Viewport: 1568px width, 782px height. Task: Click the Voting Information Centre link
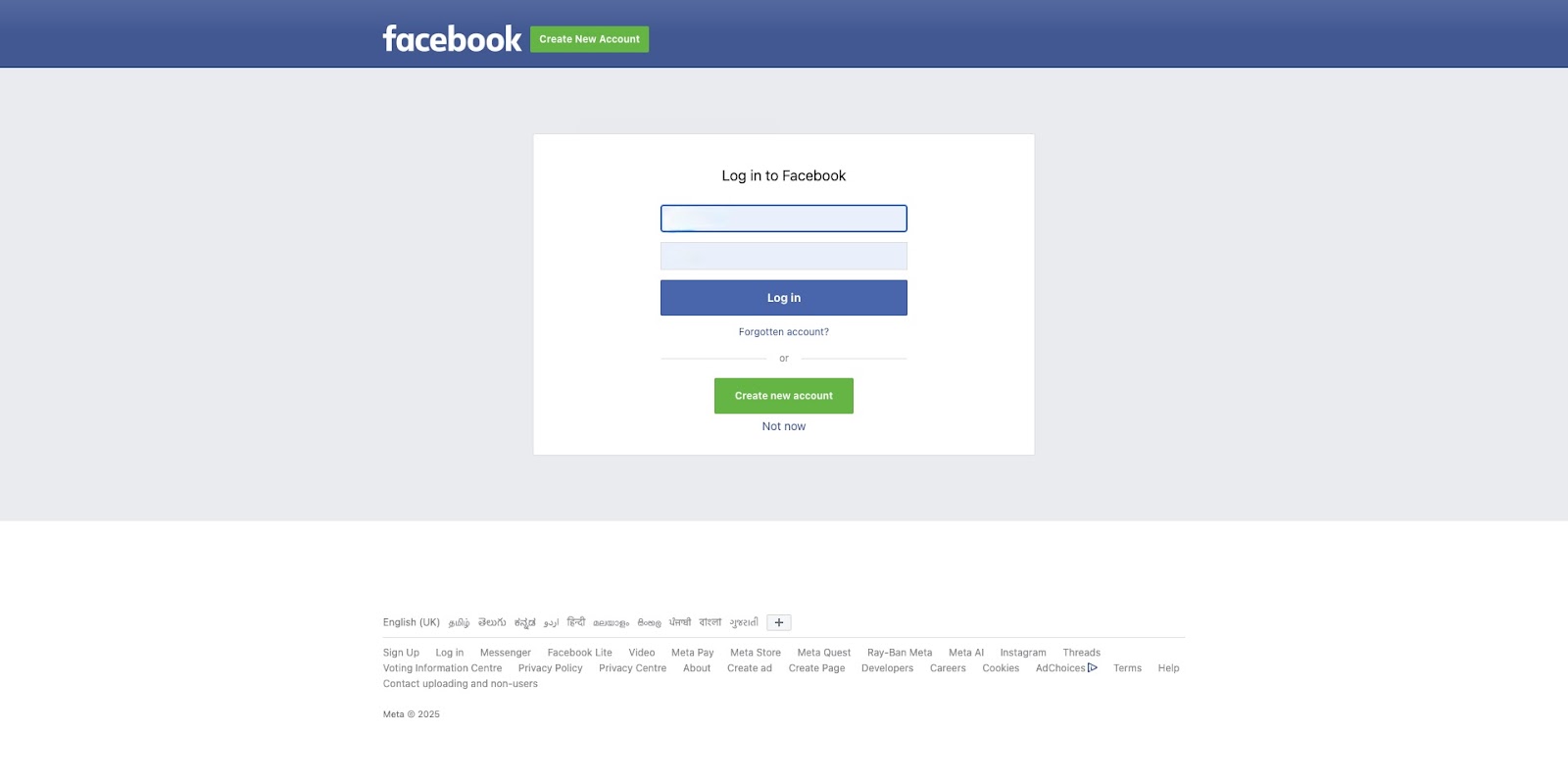(442, 668)
